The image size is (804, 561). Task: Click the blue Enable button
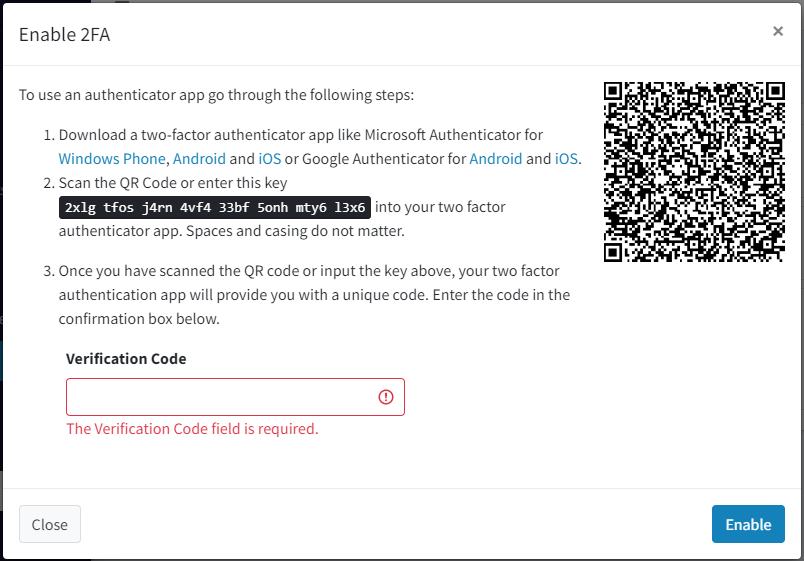click(748, 524)
